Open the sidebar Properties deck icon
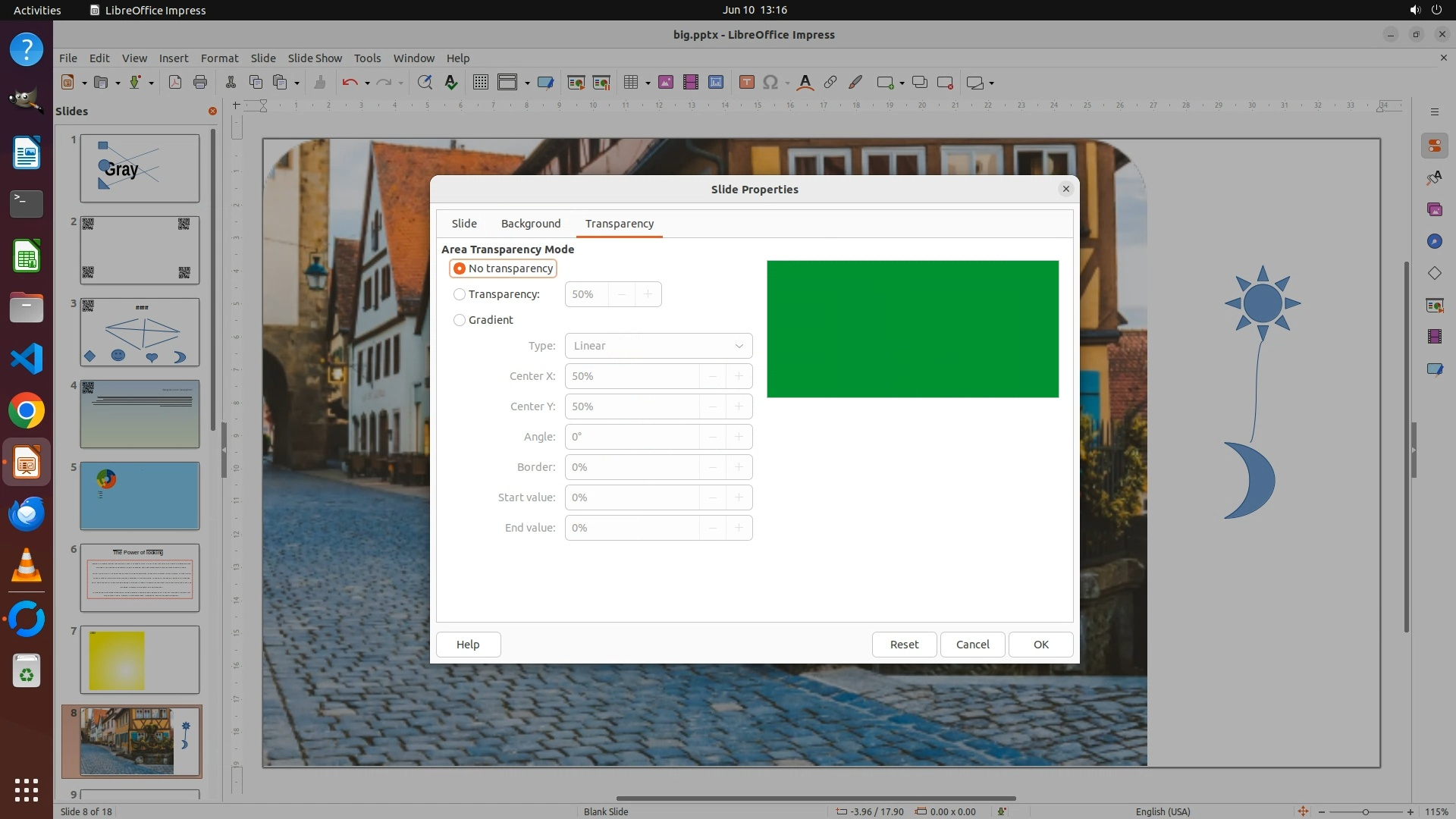Image resolution: width=1456 pixels, height=819 pixels. tap(1434, 146)
